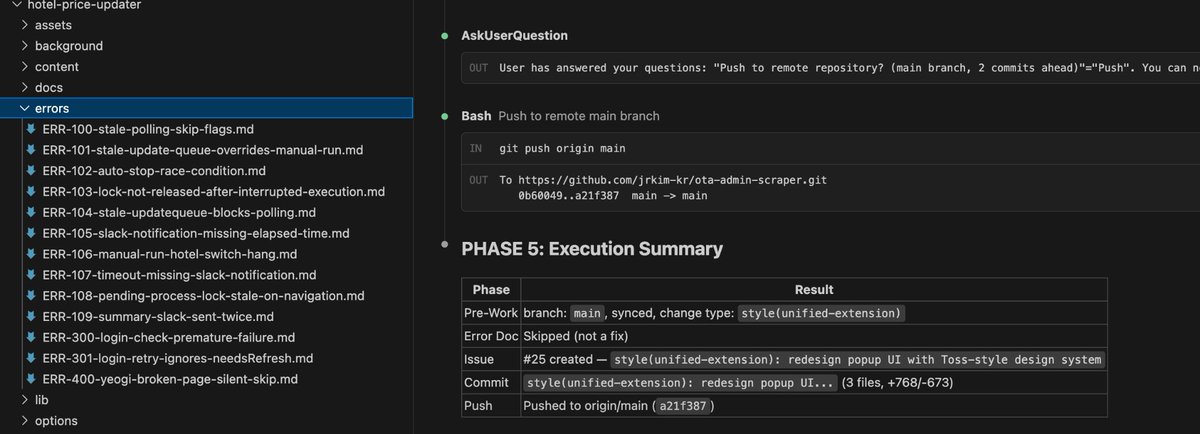1200x434 pixels.
Task: Click markdown icon of ERR-100-stale-polling-skip-flags.md
Action: click(32, 129)
